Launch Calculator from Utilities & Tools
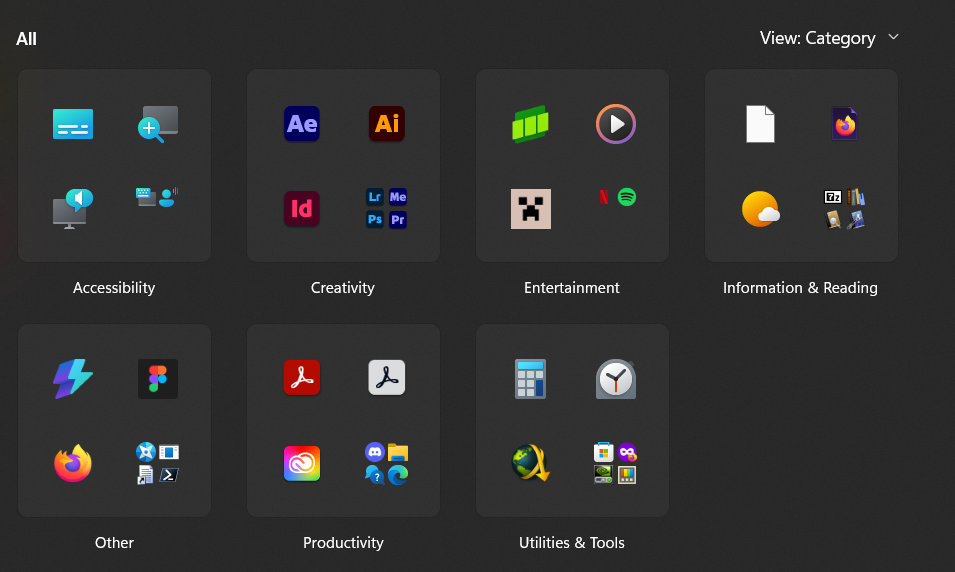Screen dimensions: 955x572 pos(531,379)
